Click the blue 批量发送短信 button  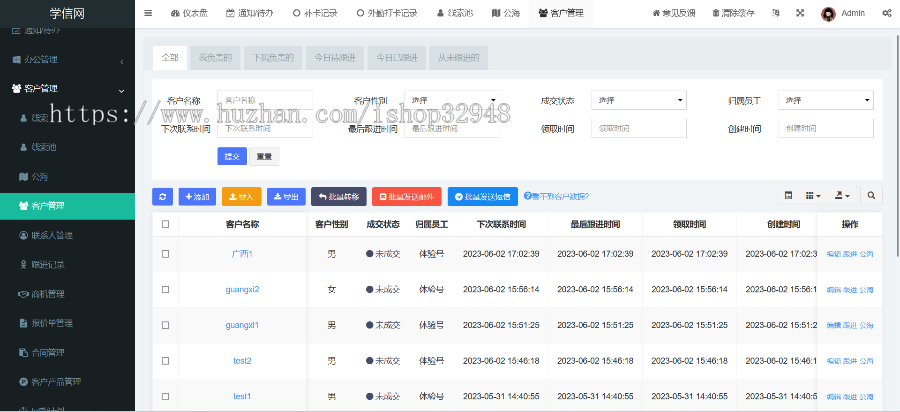[483, 196]
